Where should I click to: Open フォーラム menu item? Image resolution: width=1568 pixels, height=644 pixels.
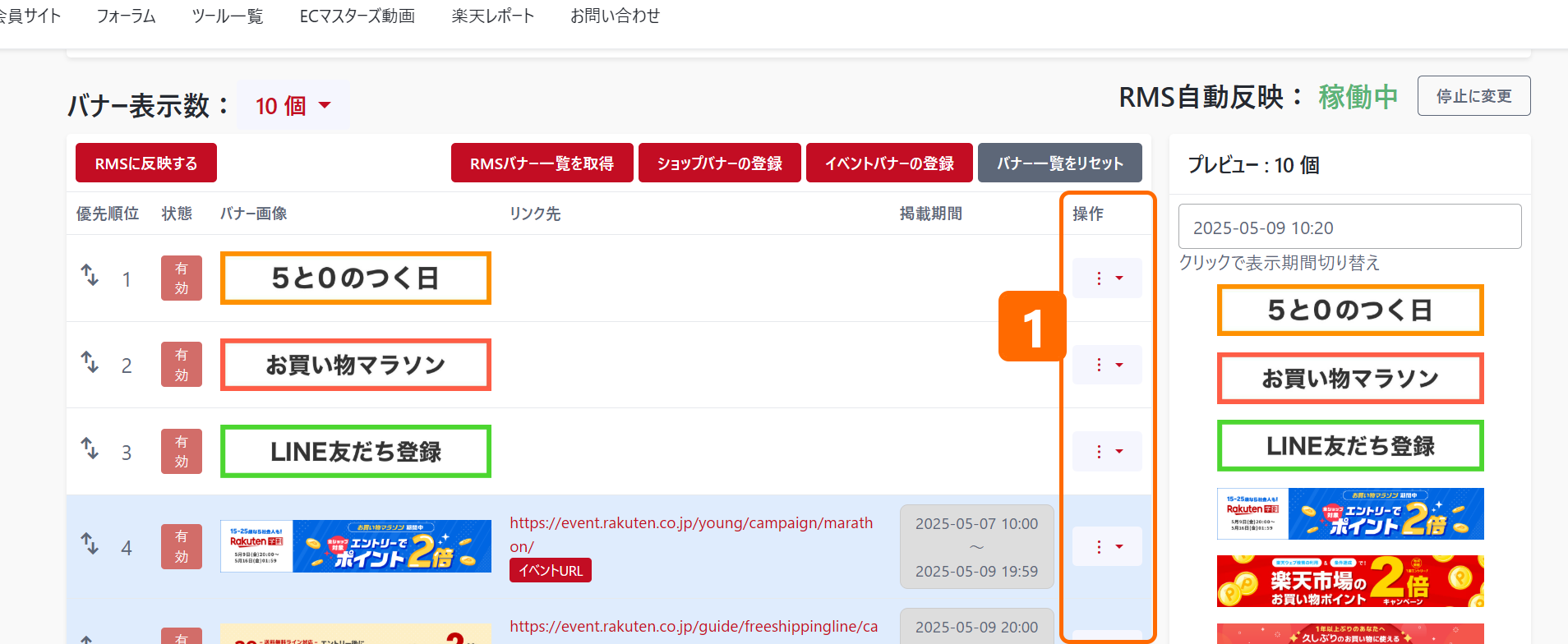(127, 16)
